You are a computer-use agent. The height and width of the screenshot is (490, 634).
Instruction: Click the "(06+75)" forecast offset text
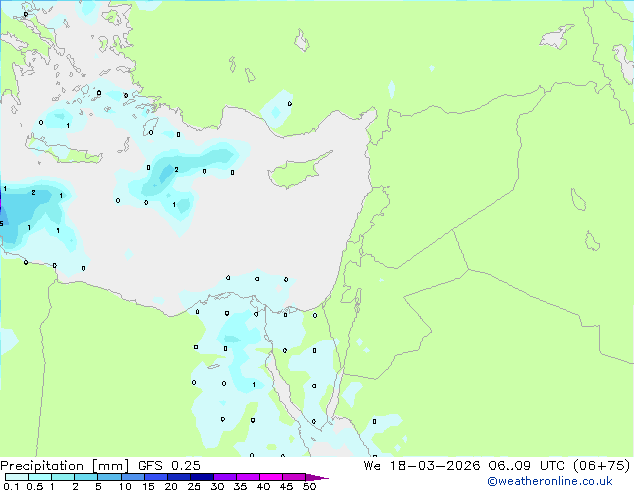(x=601, y=466)
